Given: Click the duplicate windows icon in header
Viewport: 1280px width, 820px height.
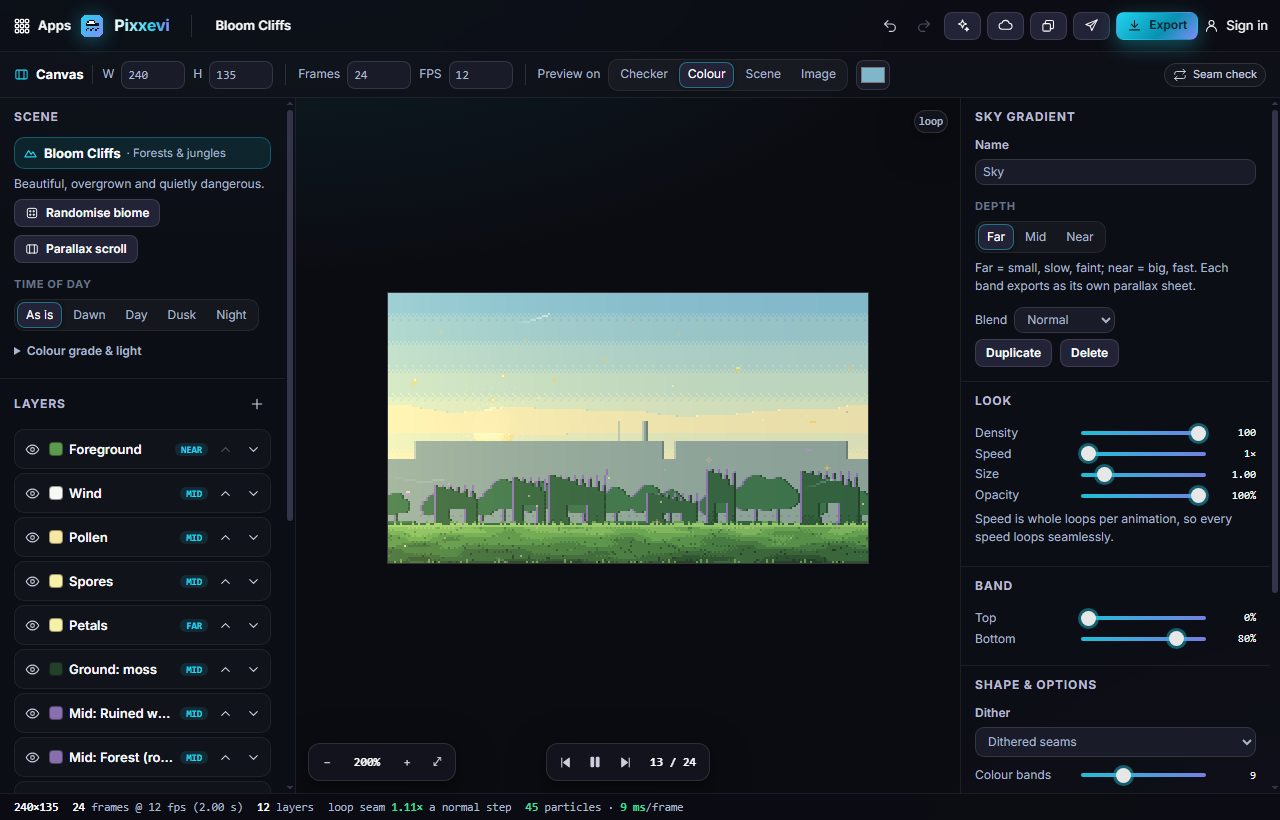Looking at the screenshot, I should [x=1048, y=26].
